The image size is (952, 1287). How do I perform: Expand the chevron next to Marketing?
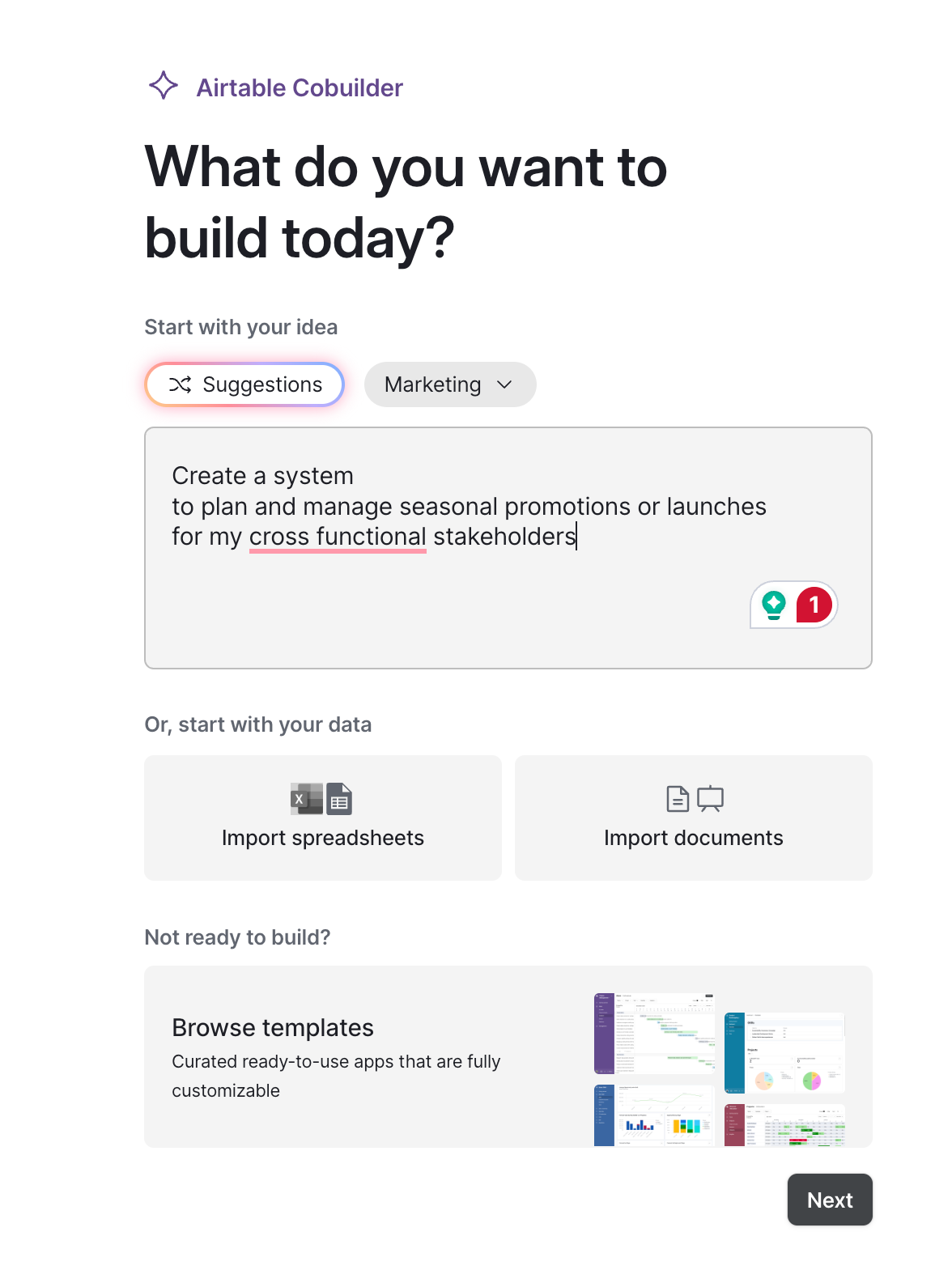(505, 384)
